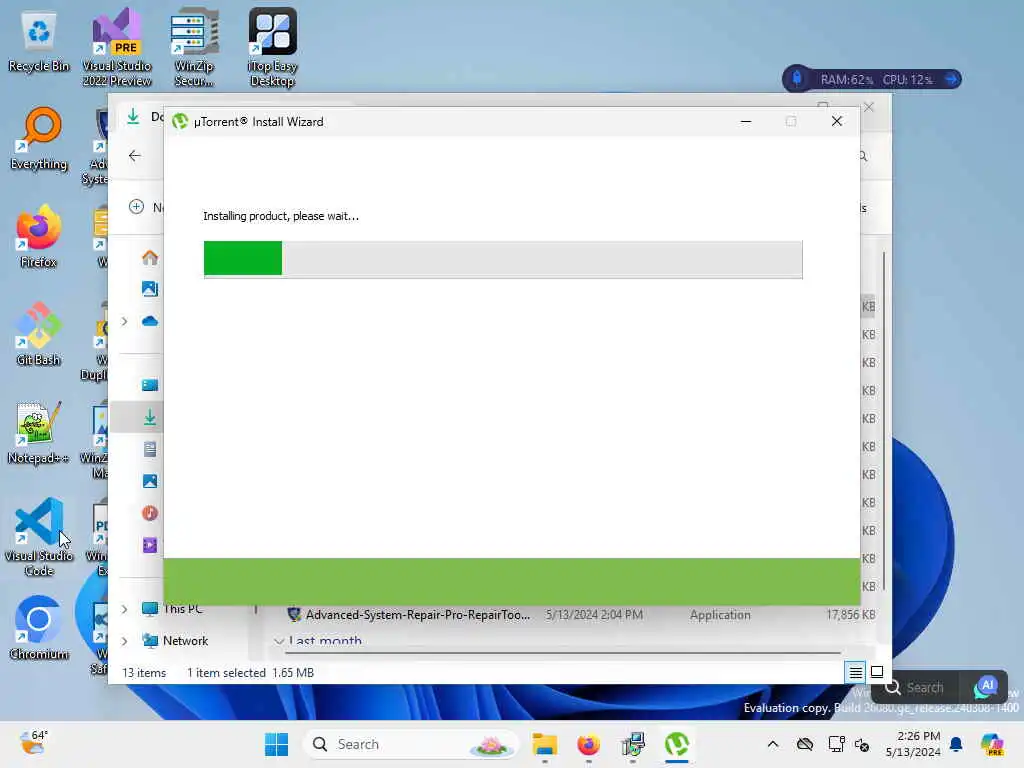Expand the Network tree node
The image size is (1024, 768).
pos(124,641)
